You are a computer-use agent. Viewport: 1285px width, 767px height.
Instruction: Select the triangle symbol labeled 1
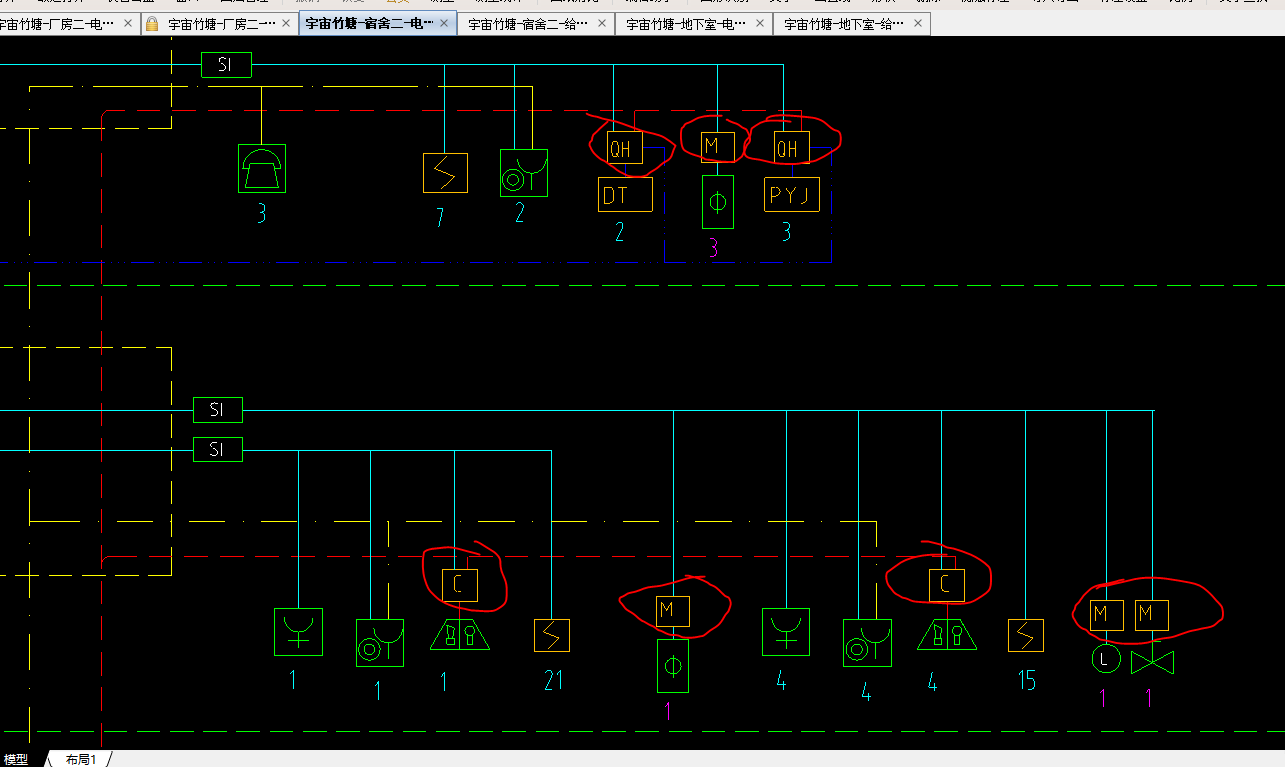click(460, 635)
